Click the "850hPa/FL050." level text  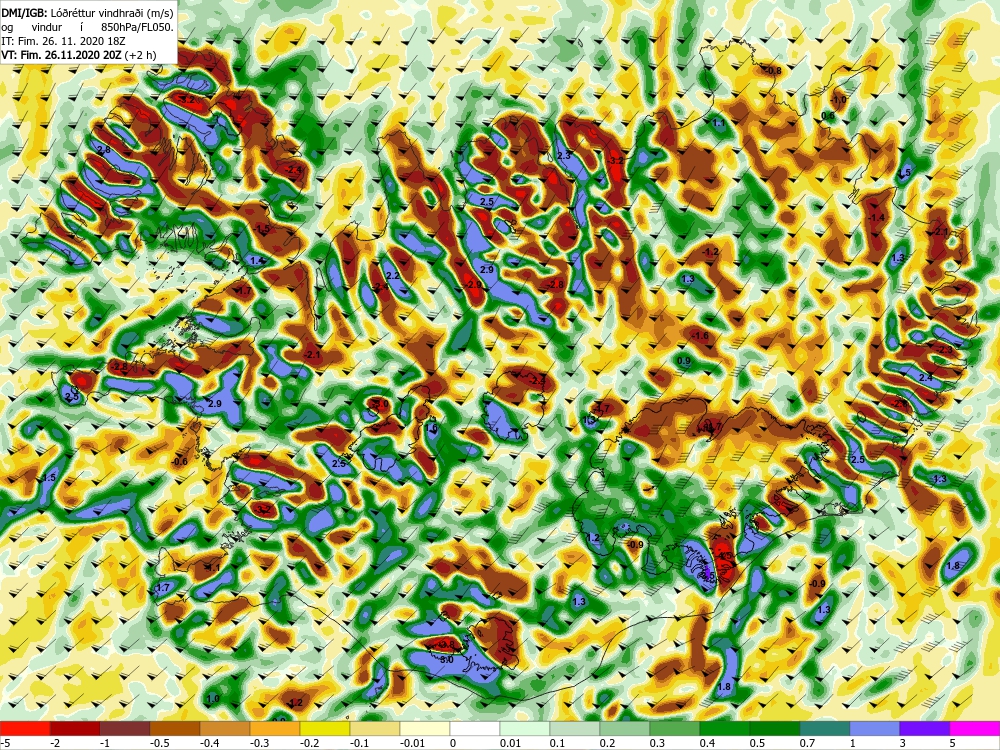(x=137, y=27)
